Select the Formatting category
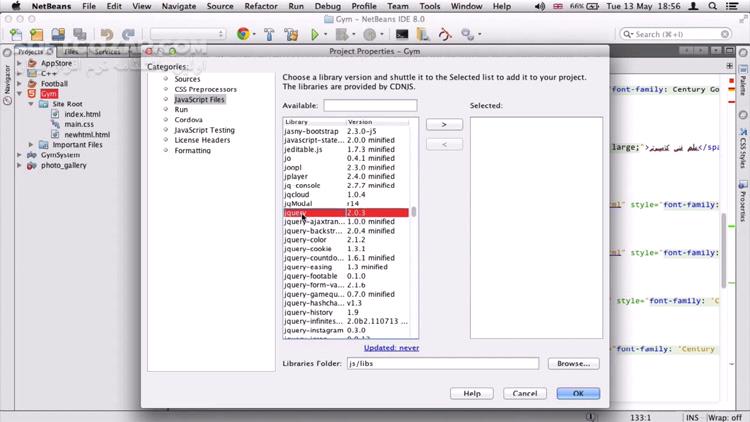The width and height of the screenshot is (750, 422). click(x=192, y=151)
